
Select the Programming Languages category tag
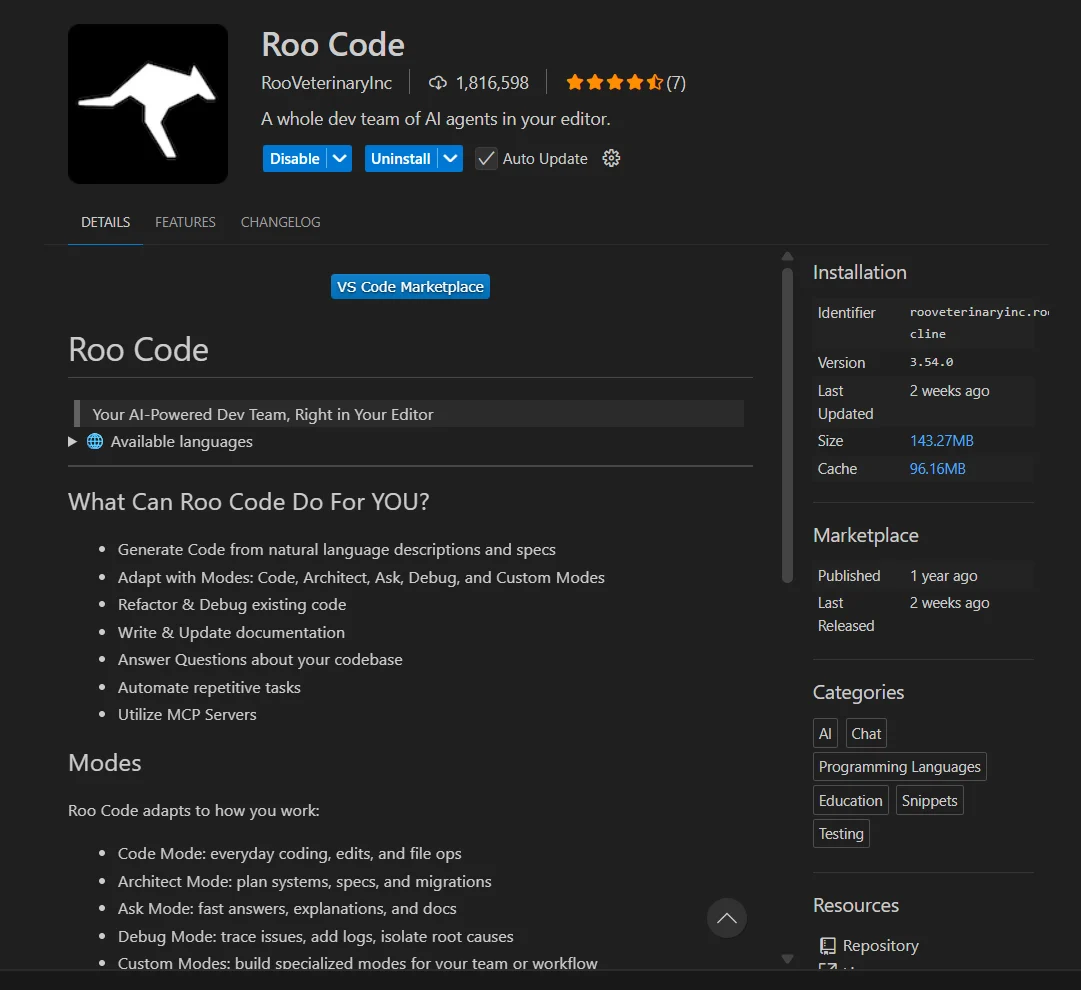(x=900, y=767)
